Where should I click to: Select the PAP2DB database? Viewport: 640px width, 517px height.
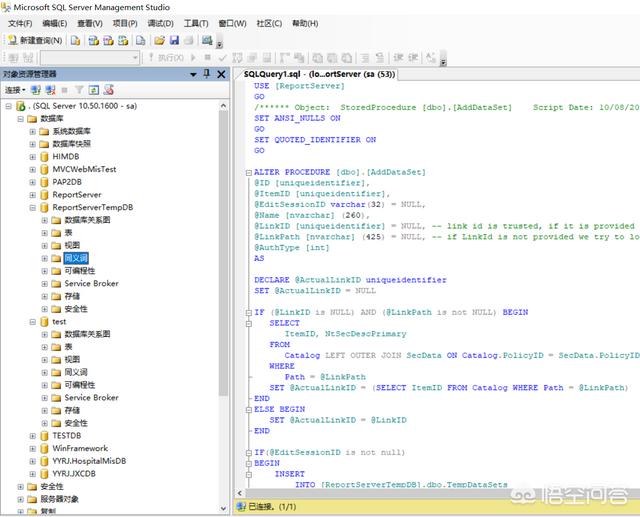click(x=67, y=182)
